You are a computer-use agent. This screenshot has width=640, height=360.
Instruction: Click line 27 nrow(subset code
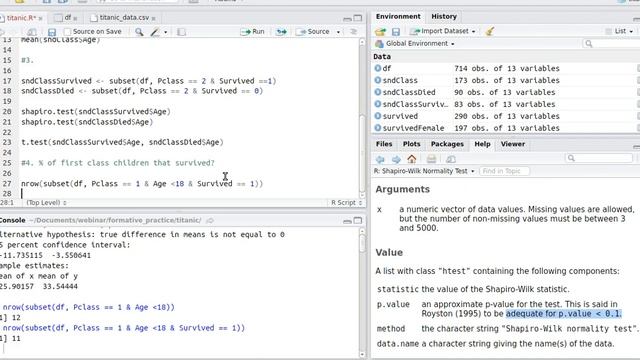click(142, 183)
